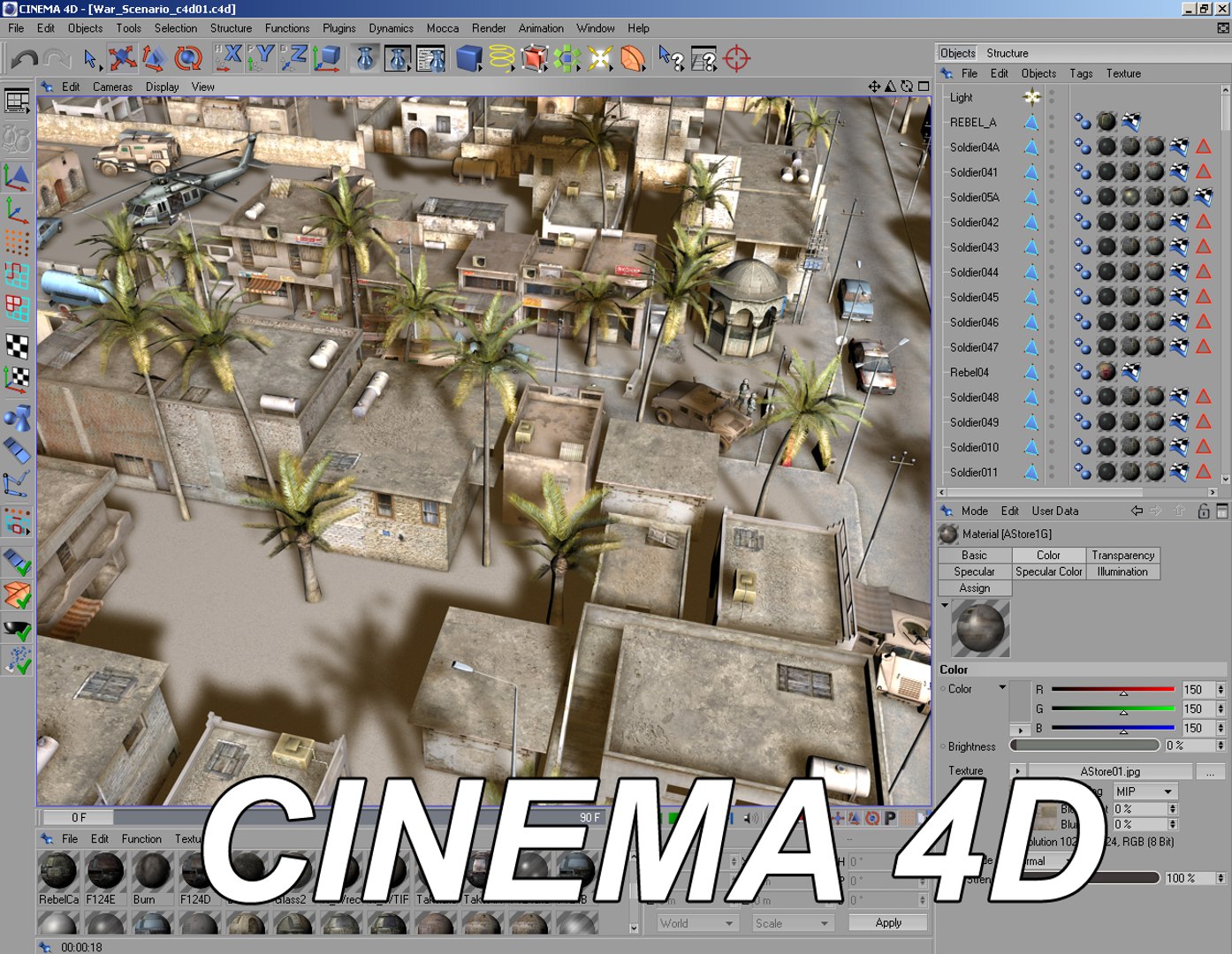Image resolution: width=1232 pixels, height=954 pixels.
Task: Click the material preview sphere thumbnail
Action: (980, 628)
